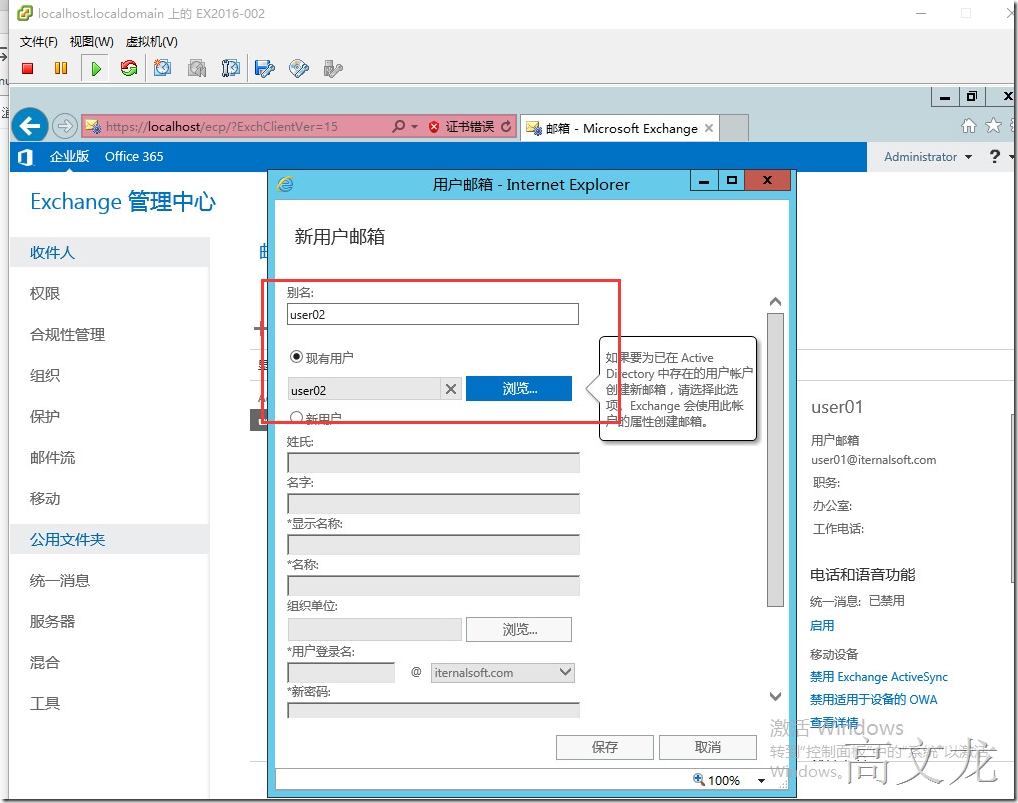Switch to the 企业版 tab

point(69,156)
